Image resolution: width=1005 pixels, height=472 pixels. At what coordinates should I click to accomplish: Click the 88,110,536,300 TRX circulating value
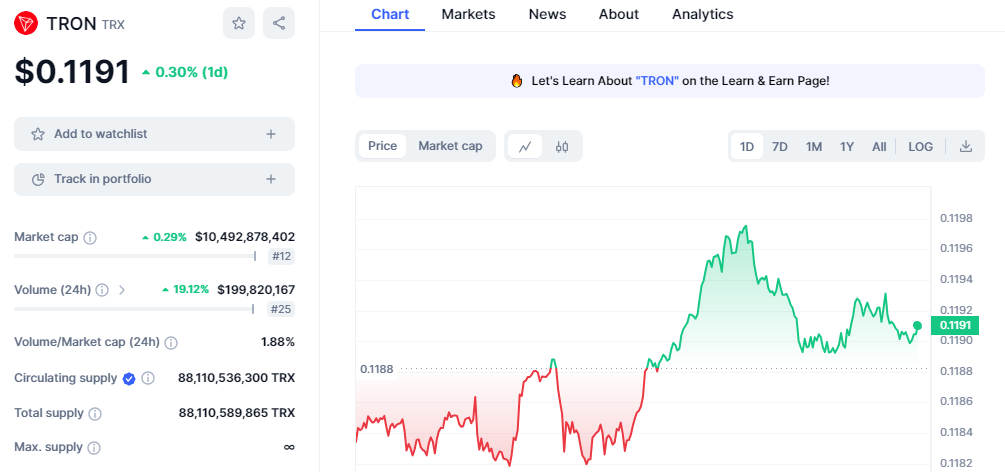[236, 378]
